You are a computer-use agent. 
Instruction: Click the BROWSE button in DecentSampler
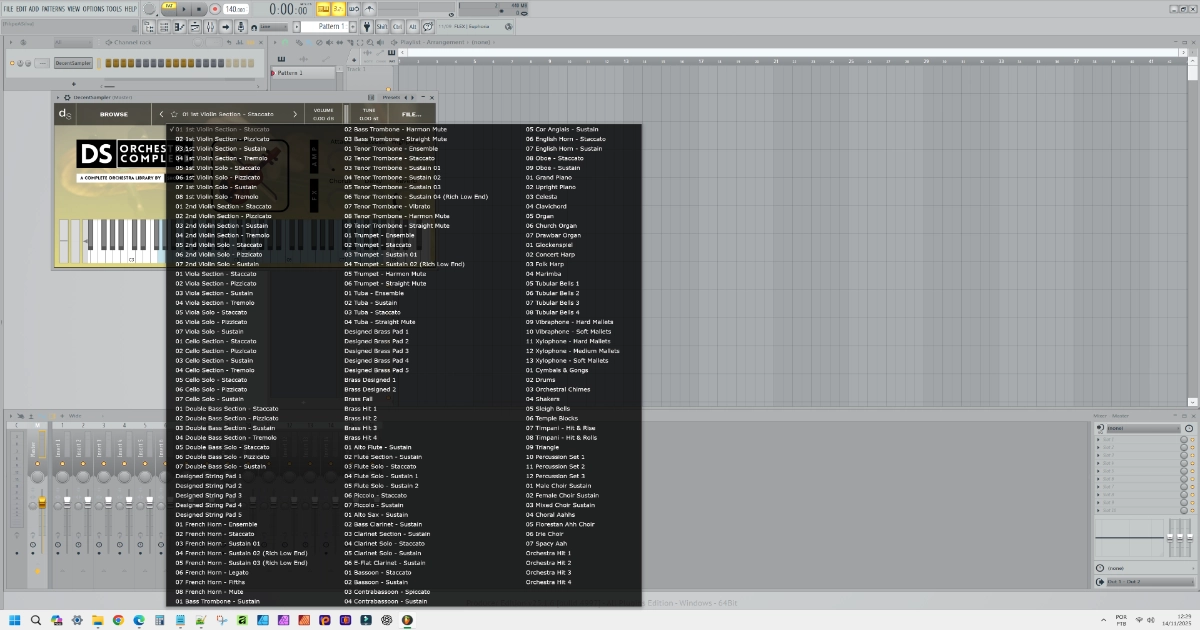[x=113, y=114]
